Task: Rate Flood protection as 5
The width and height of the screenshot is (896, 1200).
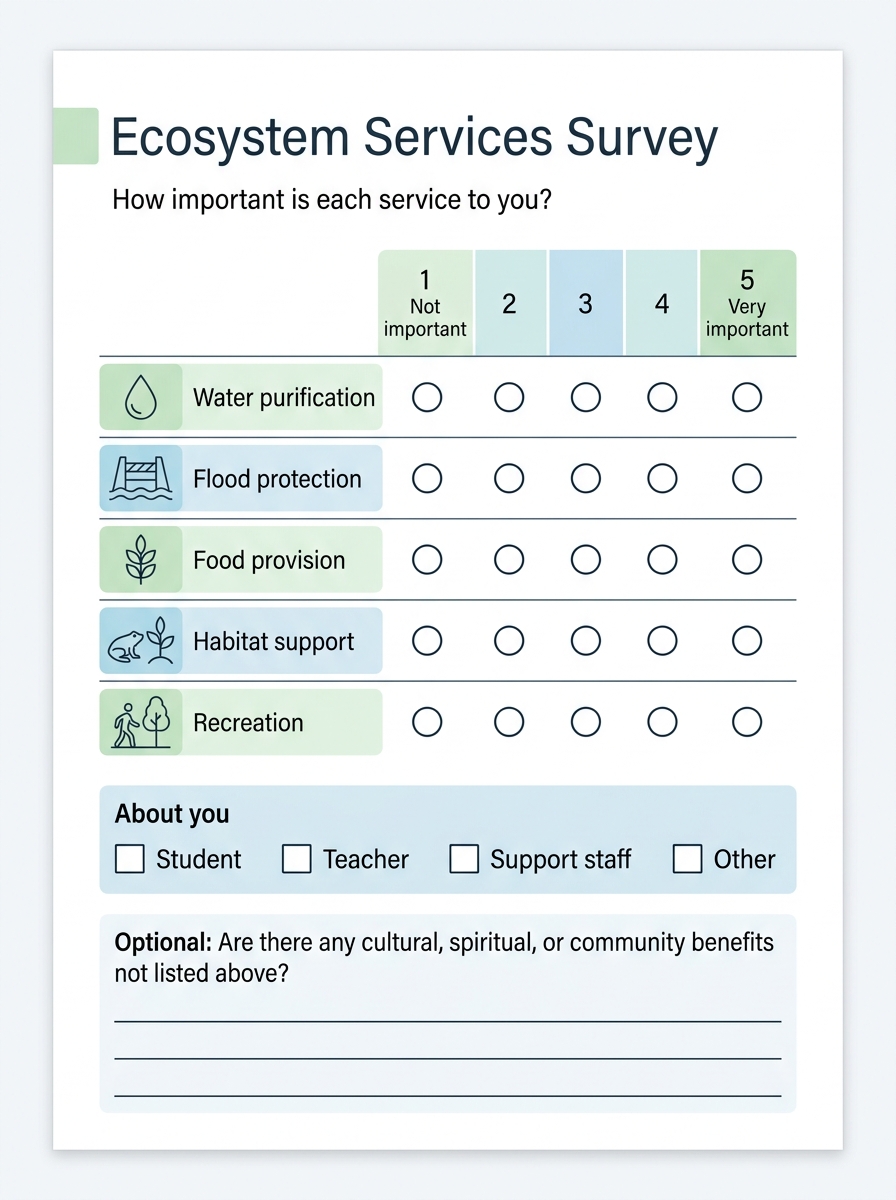Action: coord(747,479)
